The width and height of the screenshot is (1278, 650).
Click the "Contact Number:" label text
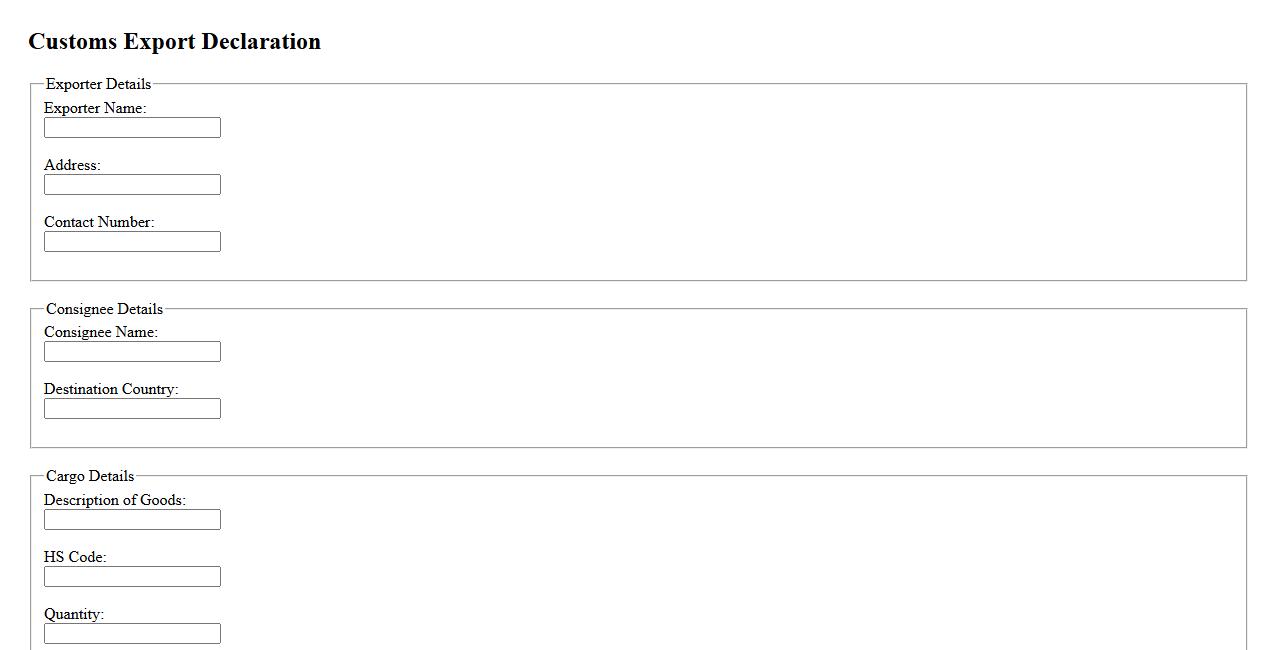tap(99, 222)
